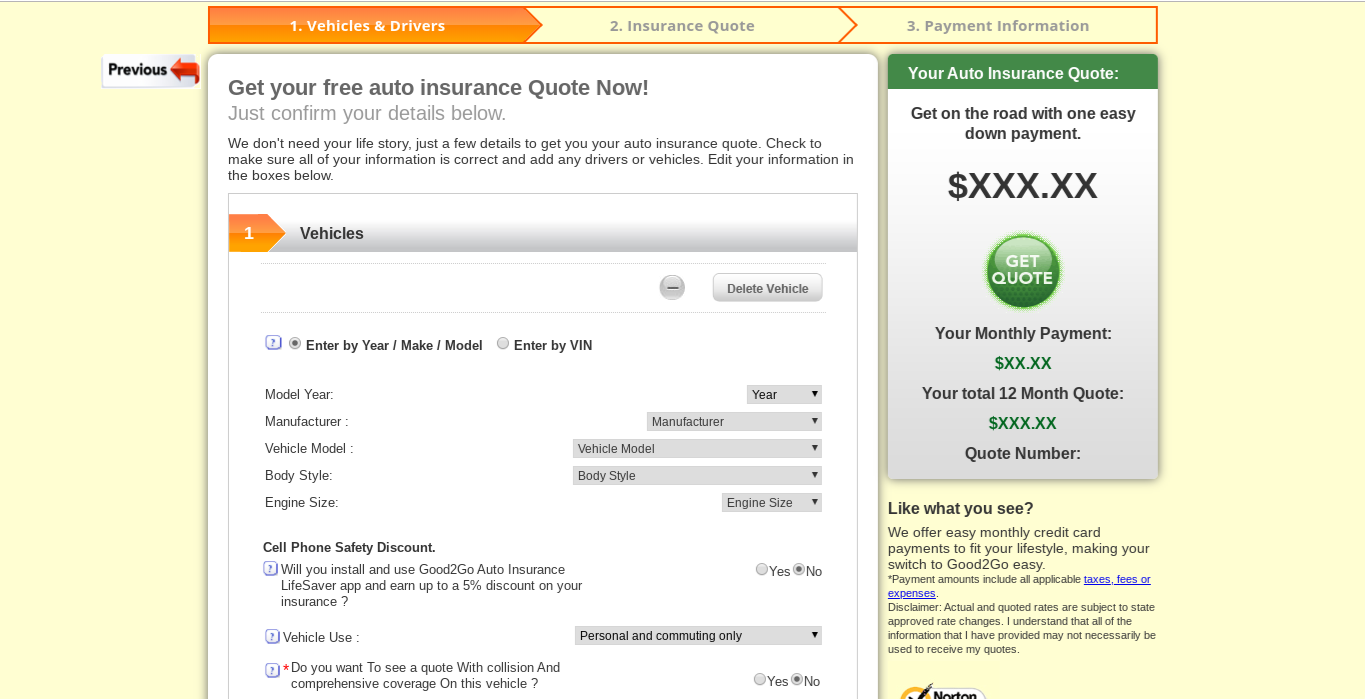This screenshot has width=1365, height=699.
Task: Click the Get your free auto insurance heading
Action: pyautogui.click(x=438, y=87)
